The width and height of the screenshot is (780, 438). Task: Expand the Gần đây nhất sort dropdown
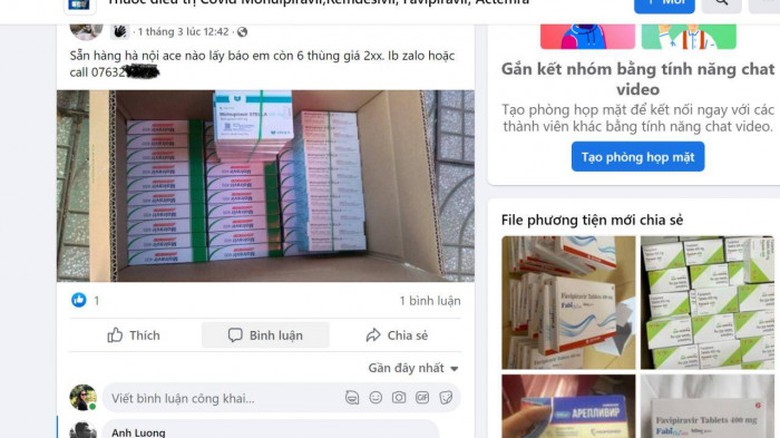coord(413,368)
